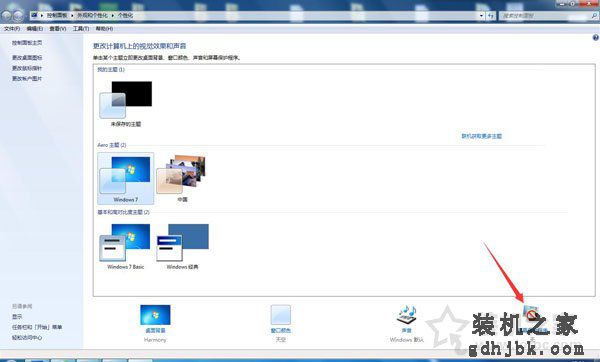This screenshot has height=362, width=600.
Task: Select the 未保存的主题 (unsaved) theme
Action: [x=126, y=103]
